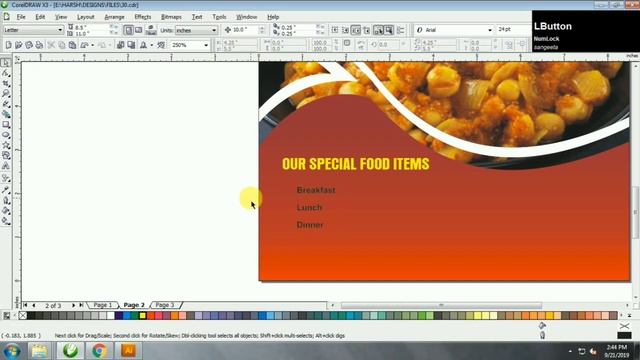The height and width of the screenshot is (360, 640).
Task: Open the Layout menu
Action: pos(86,17)
